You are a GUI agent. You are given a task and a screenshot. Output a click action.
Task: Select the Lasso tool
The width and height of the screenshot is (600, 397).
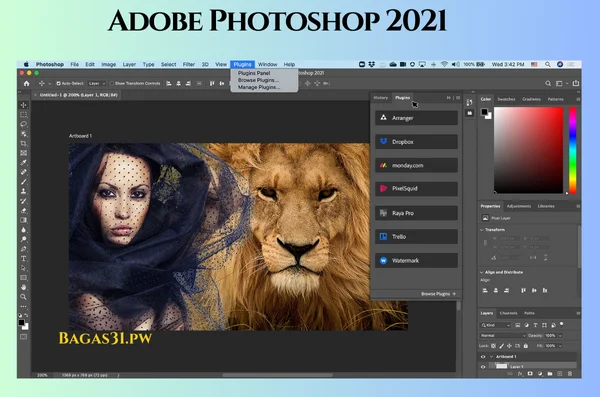click(24, 124)
